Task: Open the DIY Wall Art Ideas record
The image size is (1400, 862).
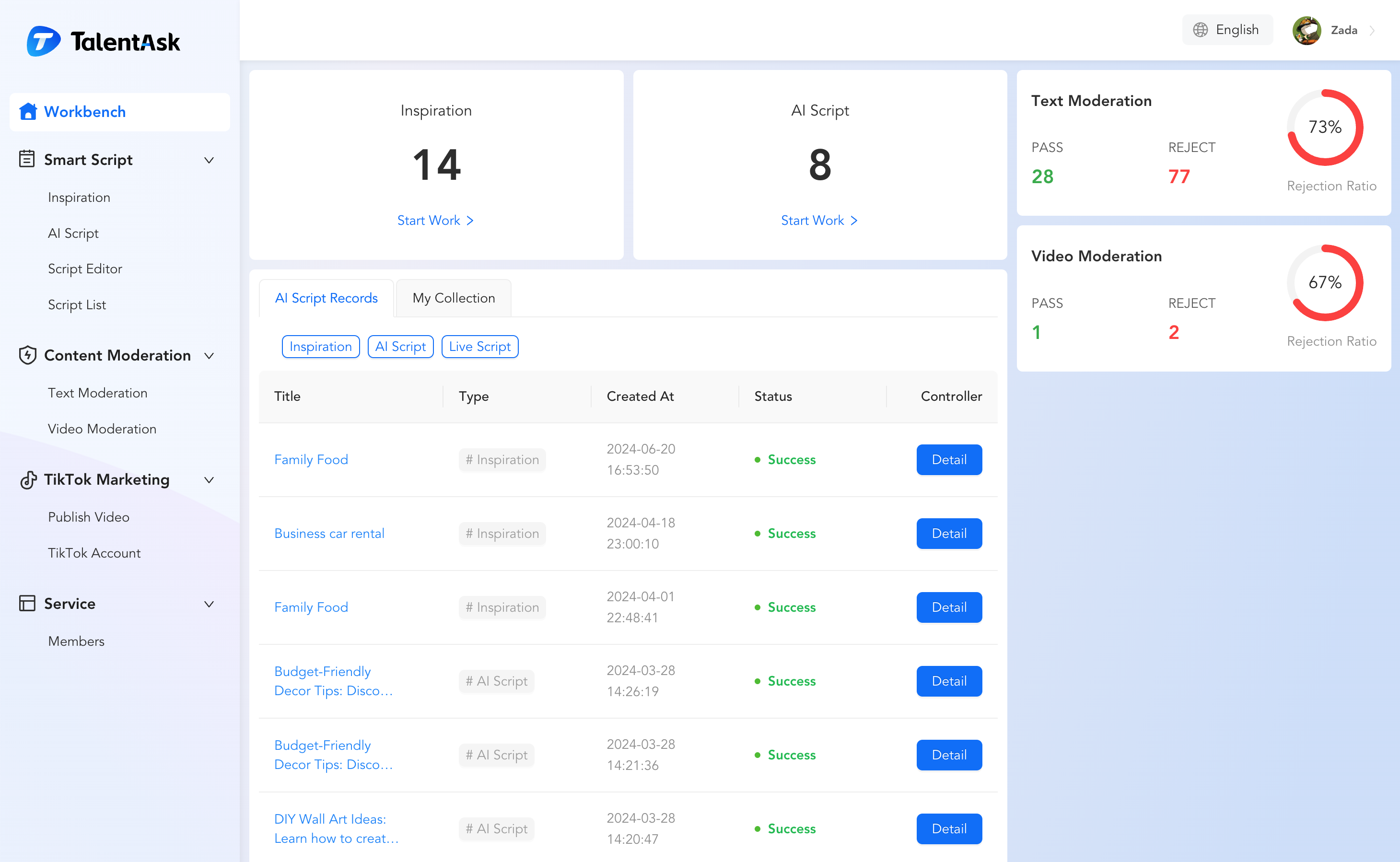Action: (336, 828)
